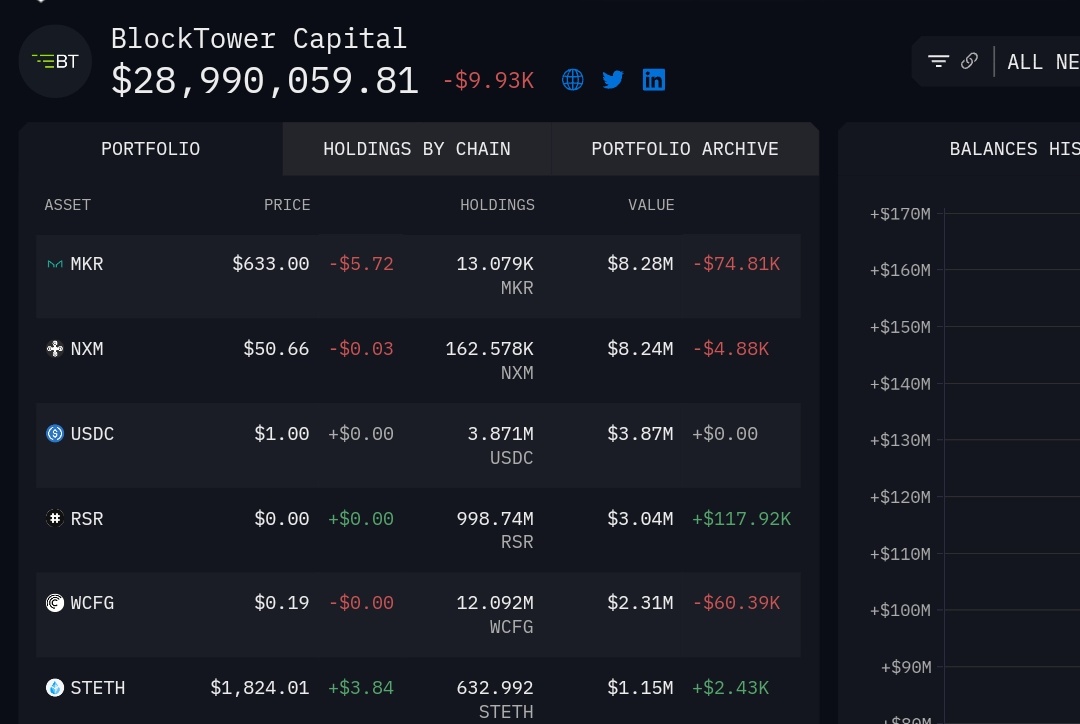This screenshot has height=724, width=1080.
Task: Click WCFG value change -$60.39K
Action: [x=736, y=603]
